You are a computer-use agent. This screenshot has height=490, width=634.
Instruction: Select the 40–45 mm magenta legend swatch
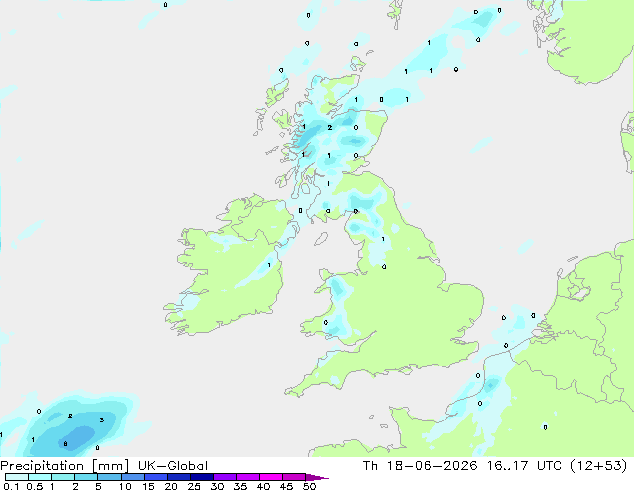[271, 477]
